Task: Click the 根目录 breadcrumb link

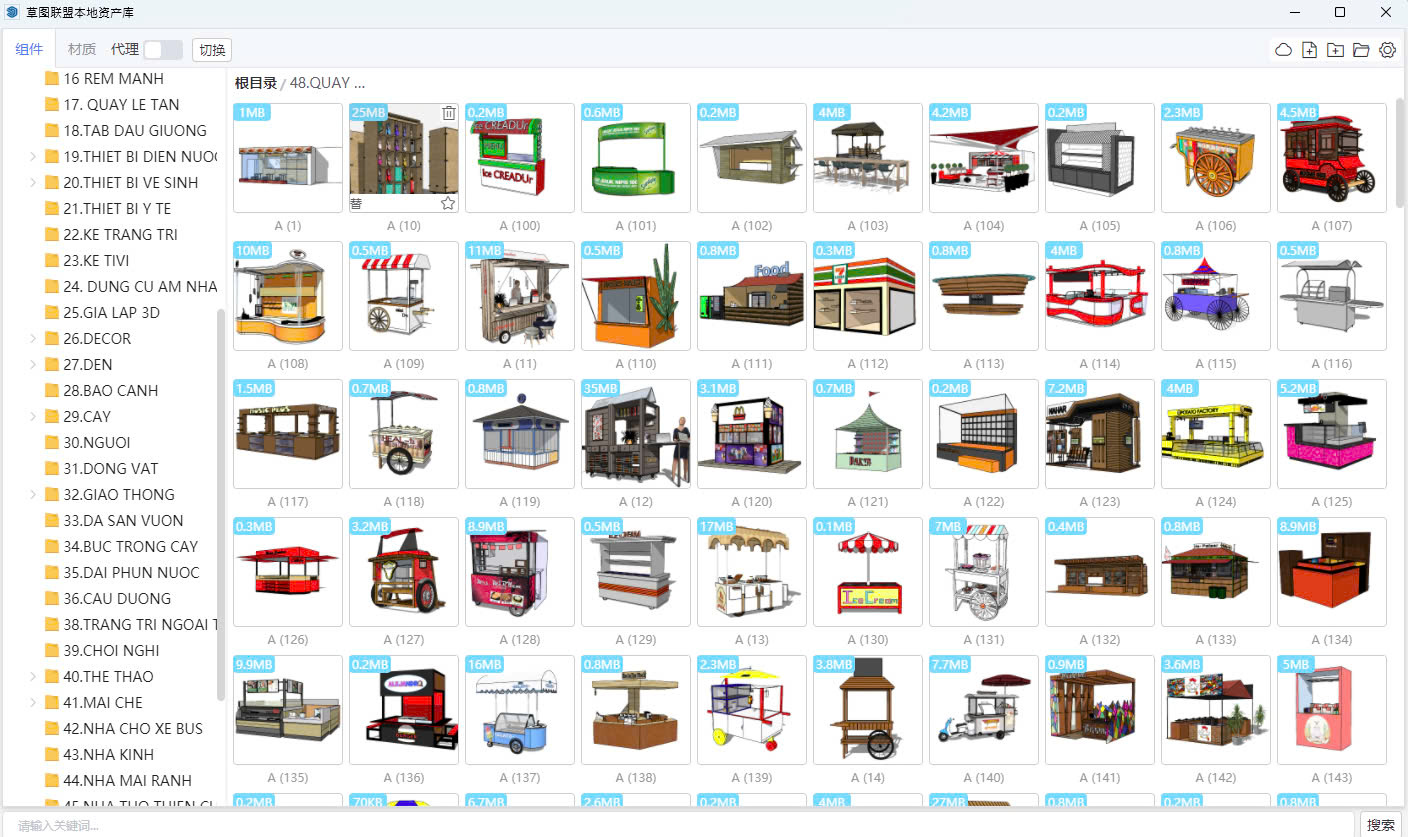Action: (x=255, y=83)
